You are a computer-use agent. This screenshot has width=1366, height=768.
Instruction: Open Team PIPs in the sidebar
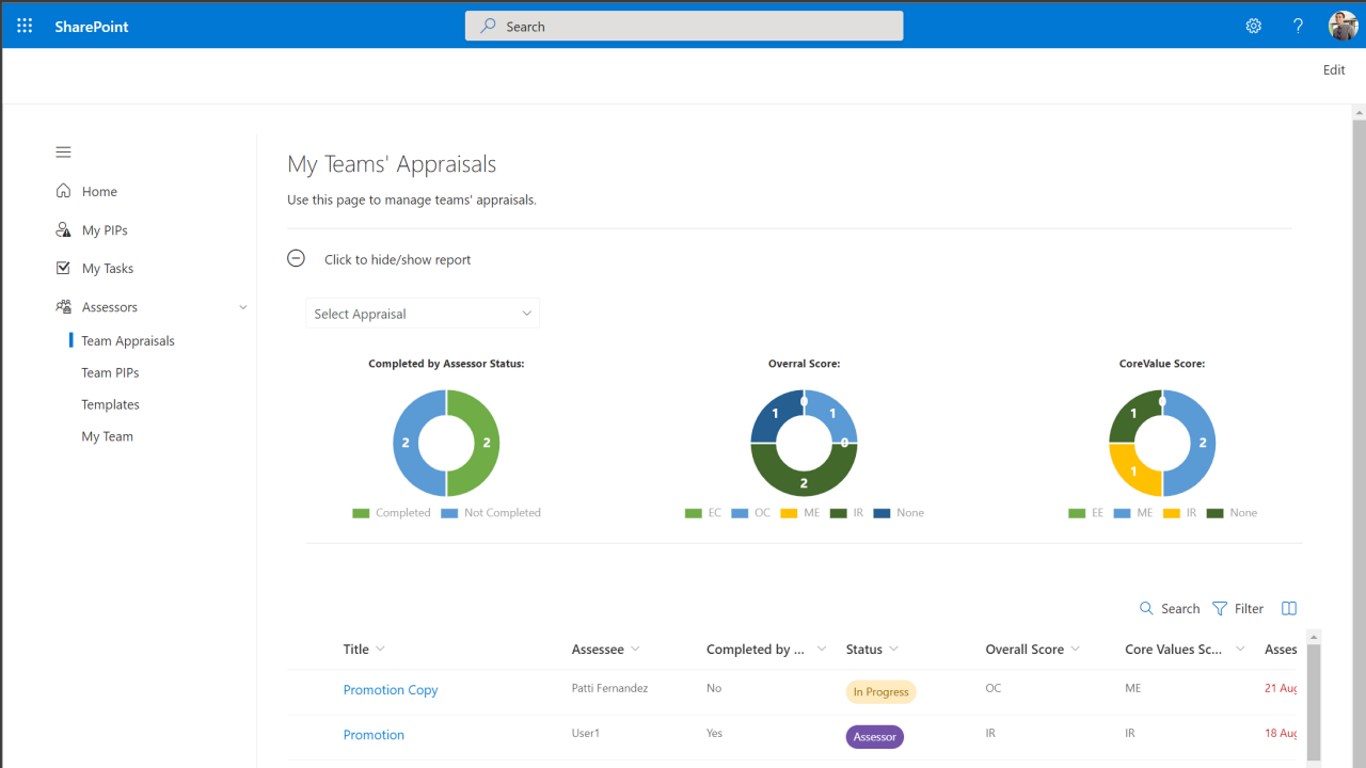pos(110,372)
